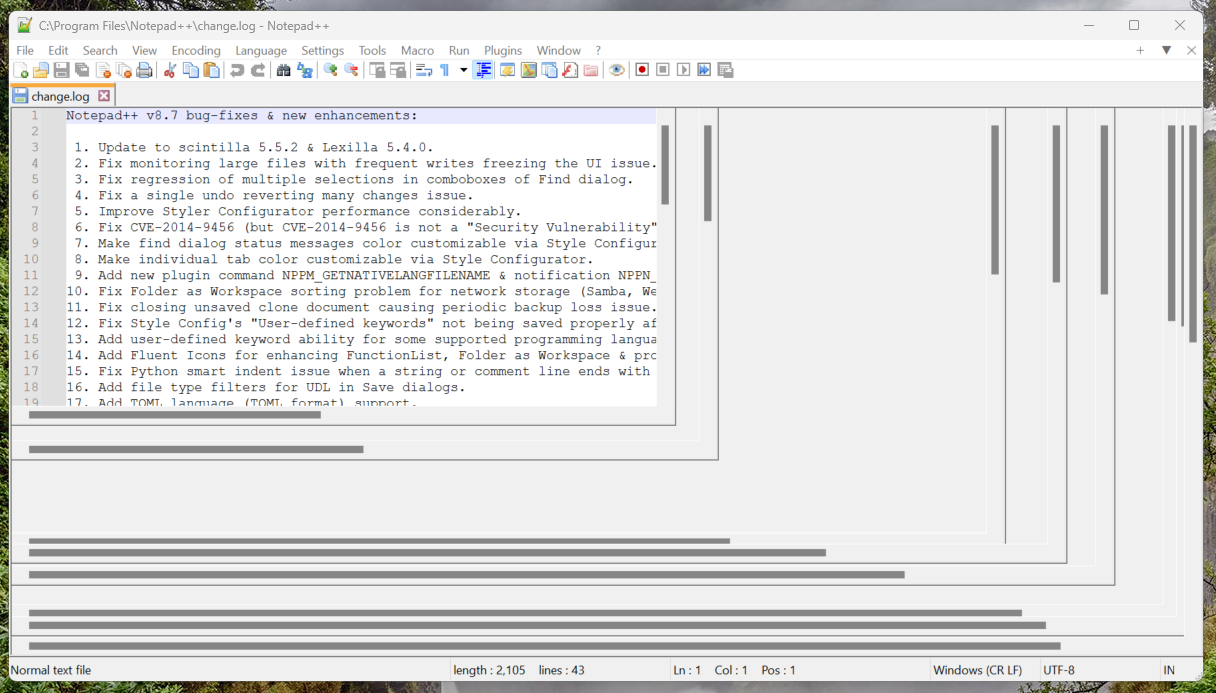
Task: Start recording a macro
Action: tap(642, 70)
